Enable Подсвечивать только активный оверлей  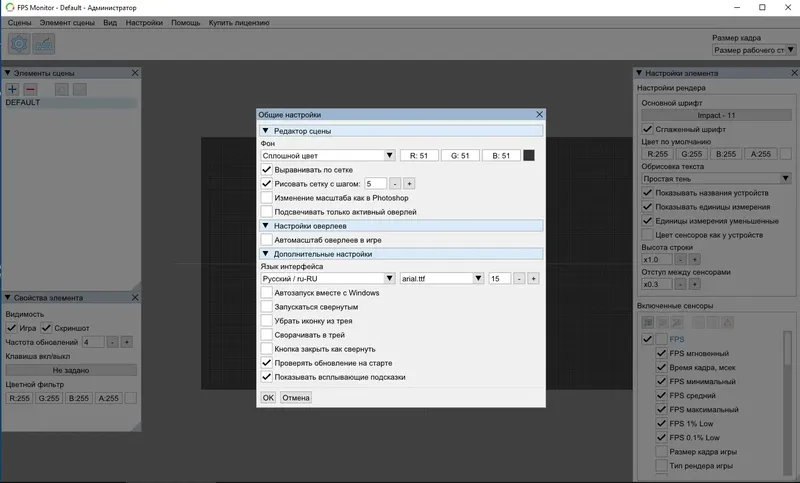coord(266,212)
